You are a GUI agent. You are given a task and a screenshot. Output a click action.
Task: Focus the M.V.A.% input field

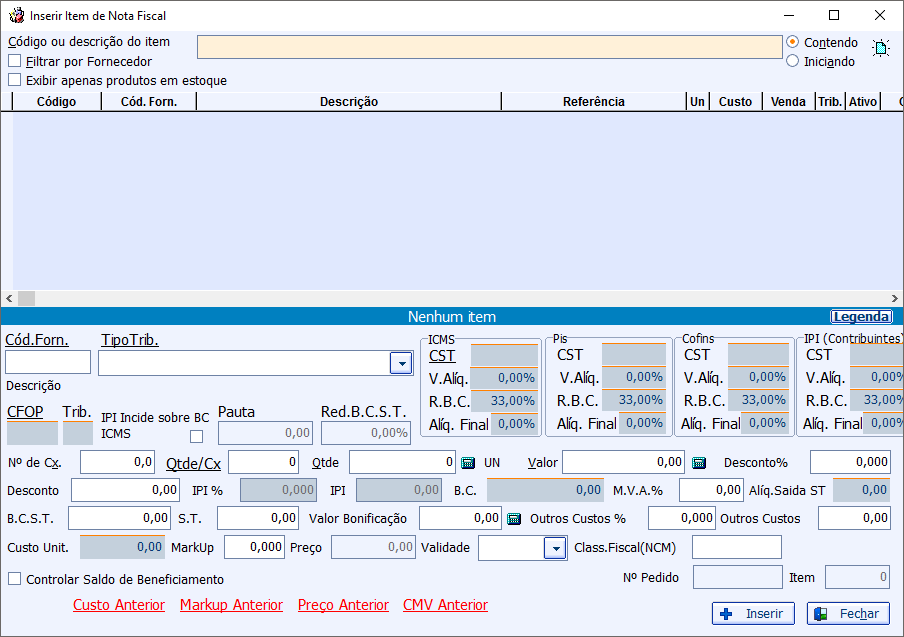tap(711, 491)
